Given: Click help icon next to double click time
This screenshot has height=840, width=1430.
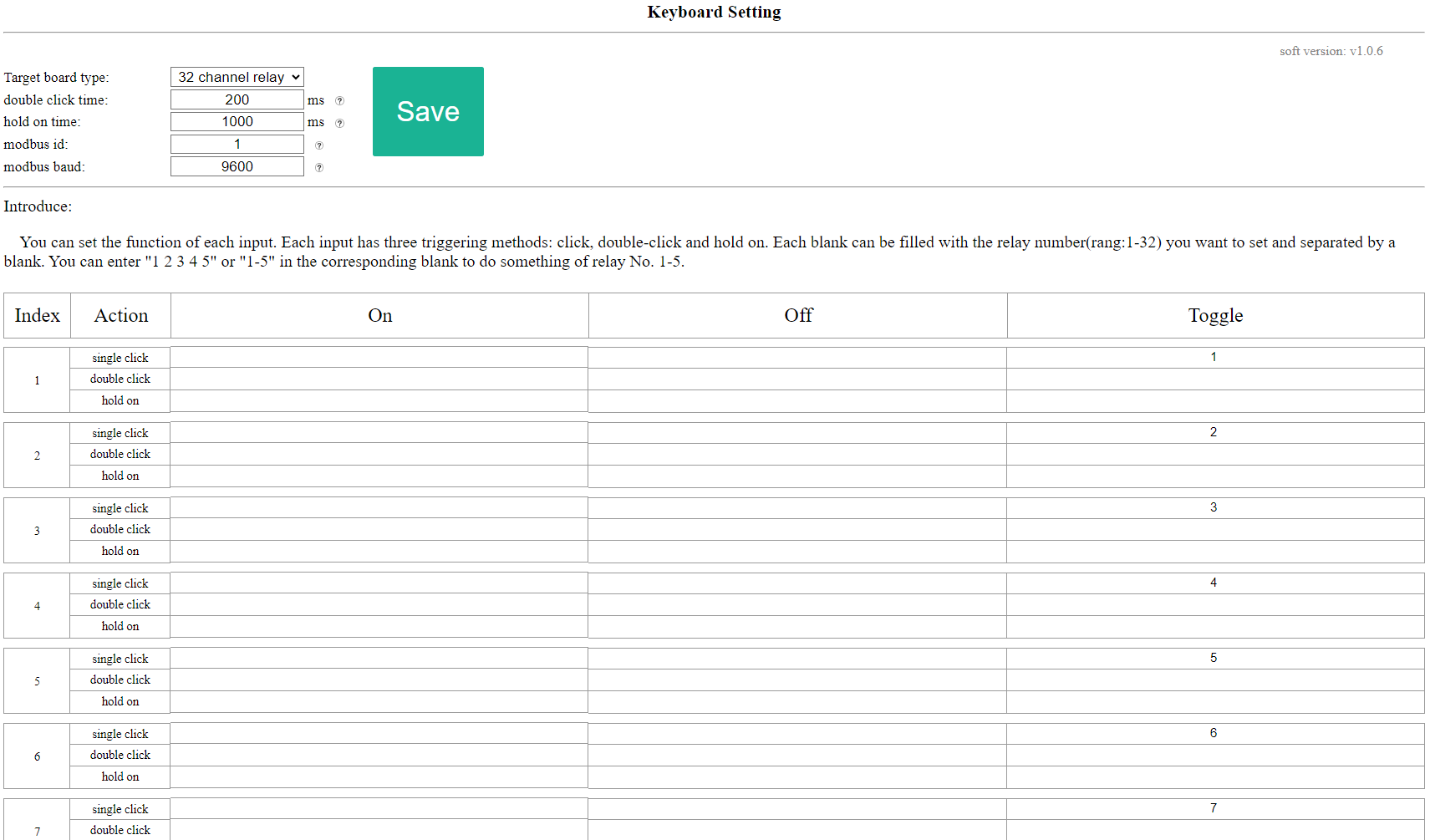Looking at the screenshot, I should 339,100.
